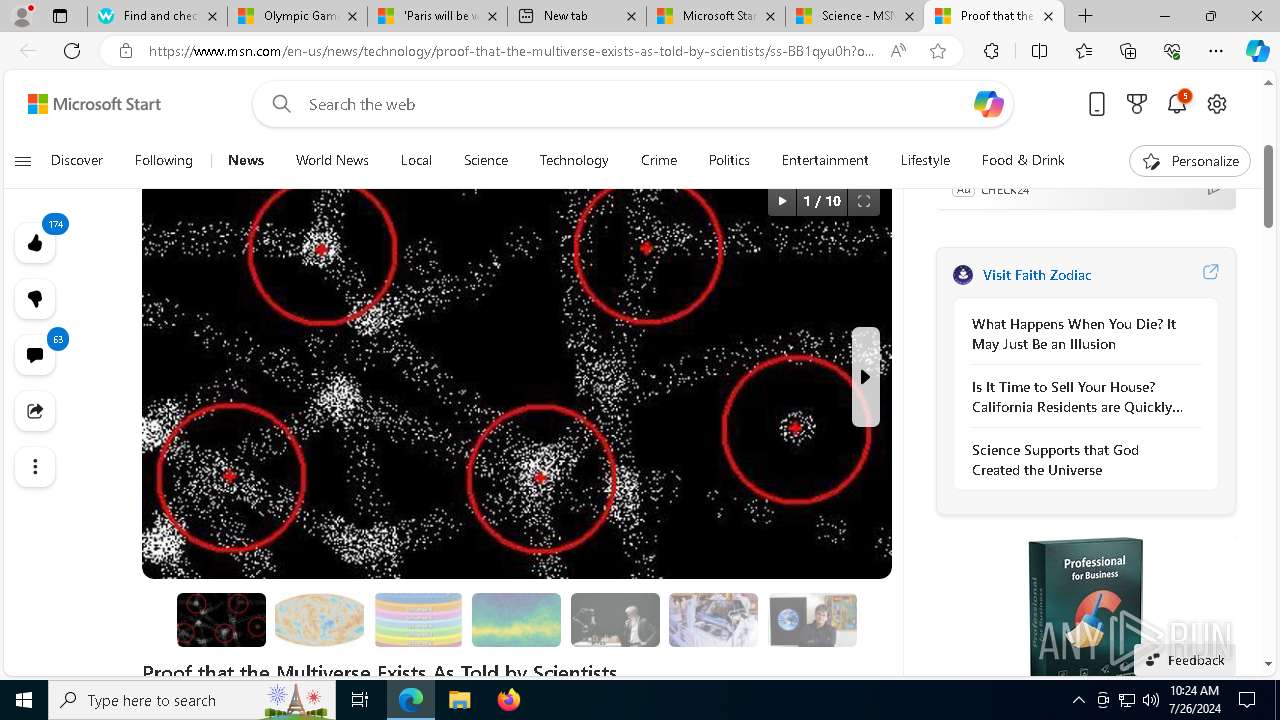1280x720 pixels.
Task: Enter fullscreen slideshow mode
Action: (864, 201)
